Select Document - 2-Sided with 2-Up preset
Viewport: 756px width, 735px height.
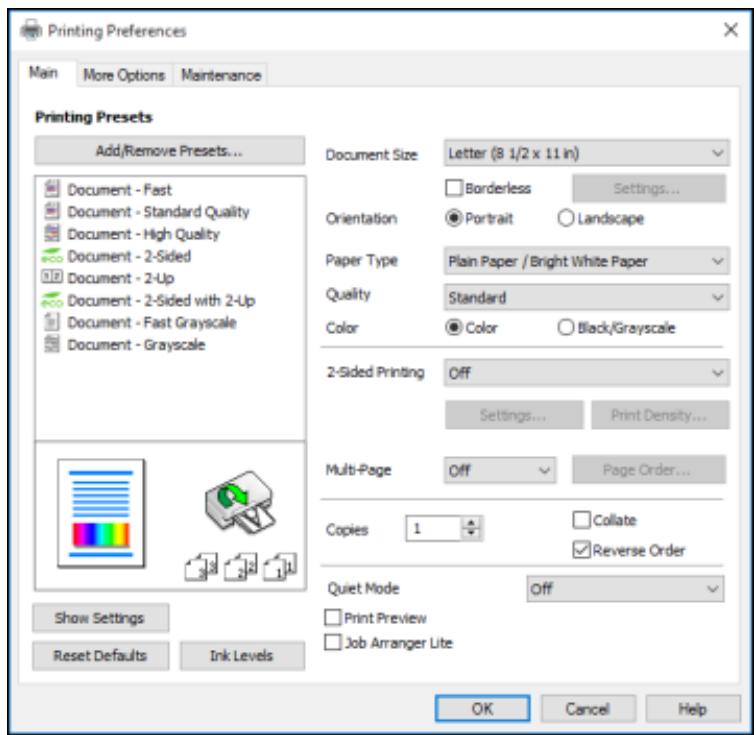[x=161, y=300]
